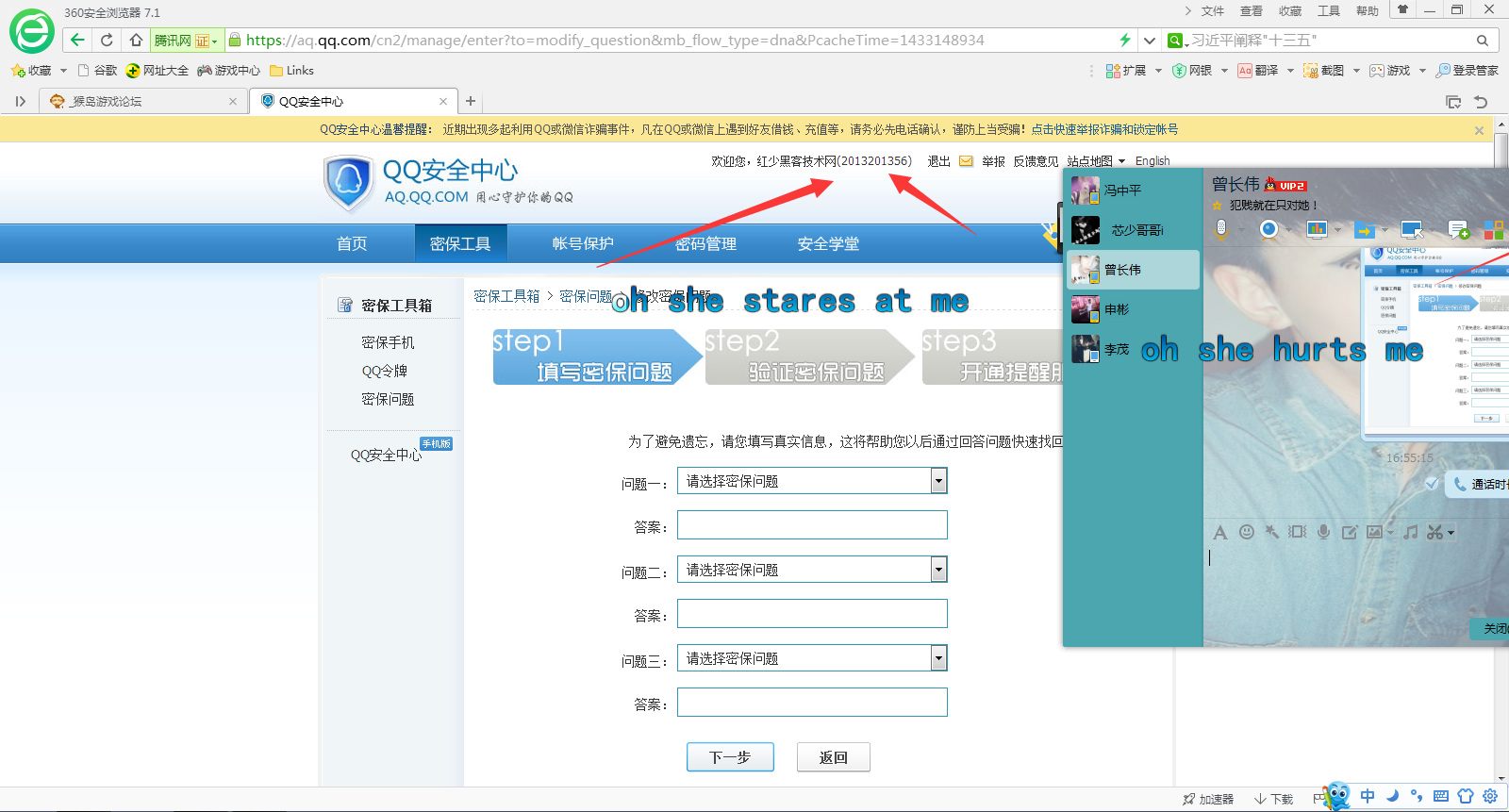Click the 登录管家 login manager icon
This screenshot has height=812, width=1509.
pyautogui.click(x=1468, y=71)
